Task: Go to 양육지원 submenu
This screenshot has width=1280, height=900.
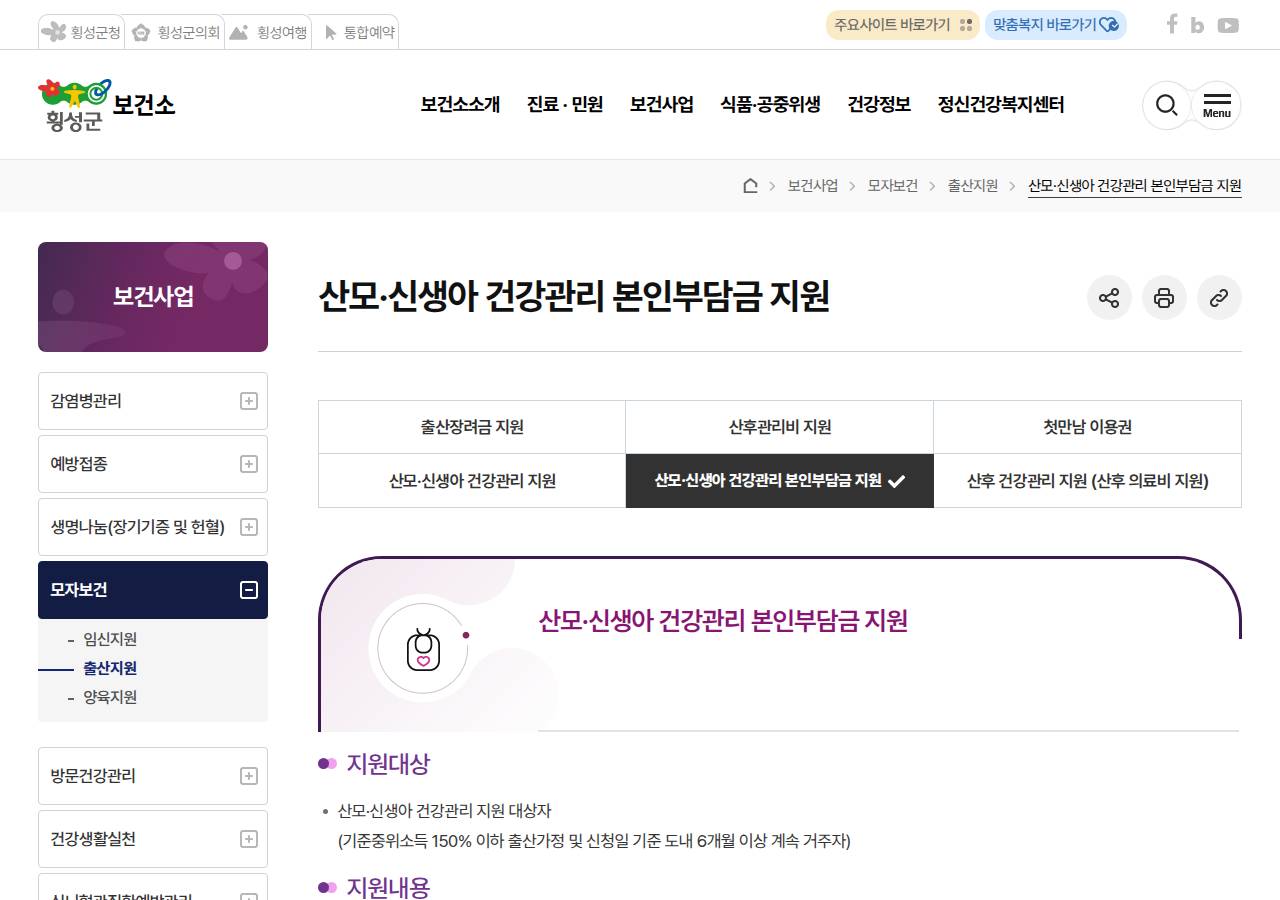Action: pyautogui.click(x=110, y=697)
